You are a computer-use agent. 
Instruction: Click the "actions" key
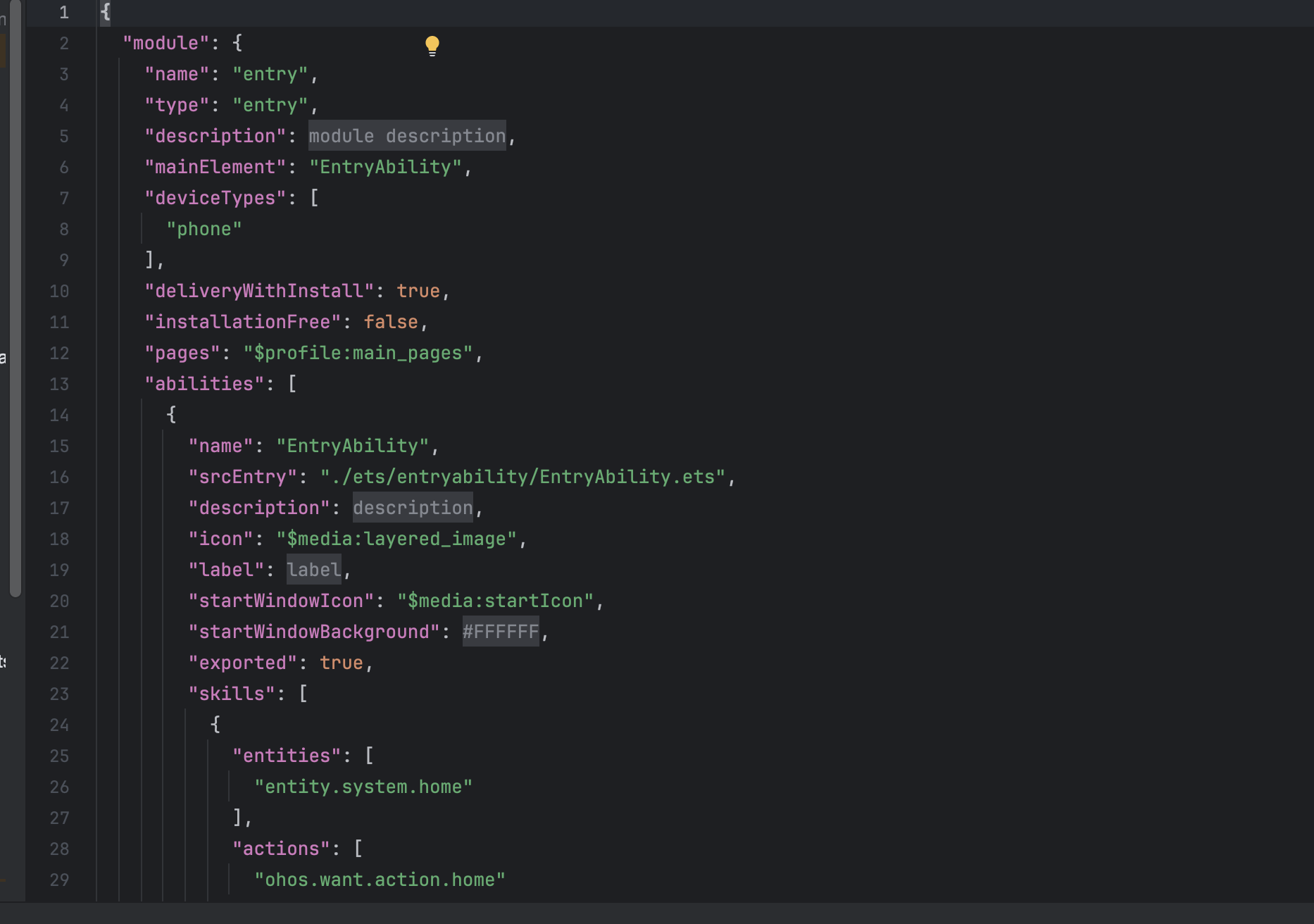pyautogui.click(x=281, y=849)
